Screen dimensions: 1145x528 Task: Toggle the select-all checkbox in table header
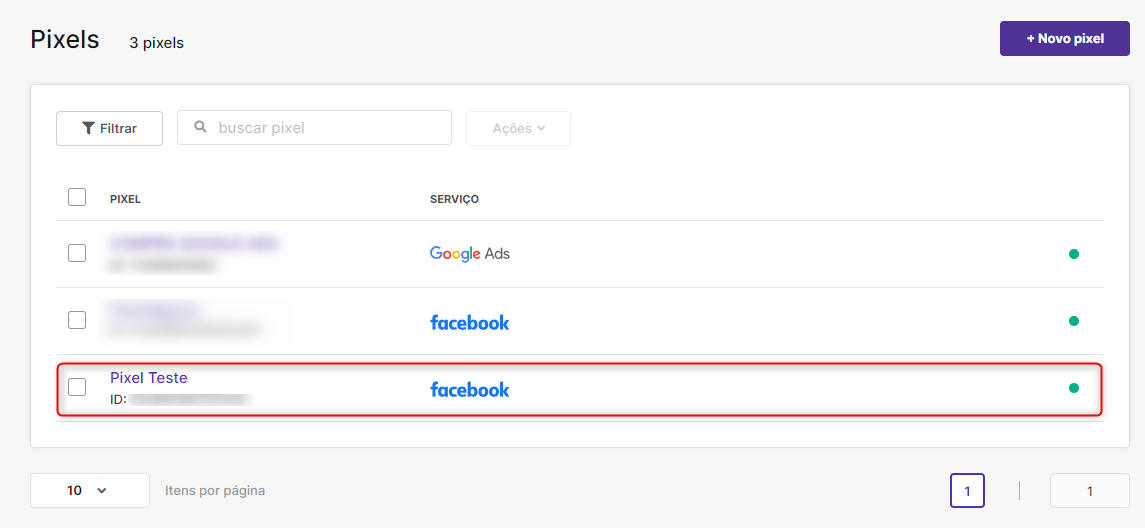click(77, 197)
